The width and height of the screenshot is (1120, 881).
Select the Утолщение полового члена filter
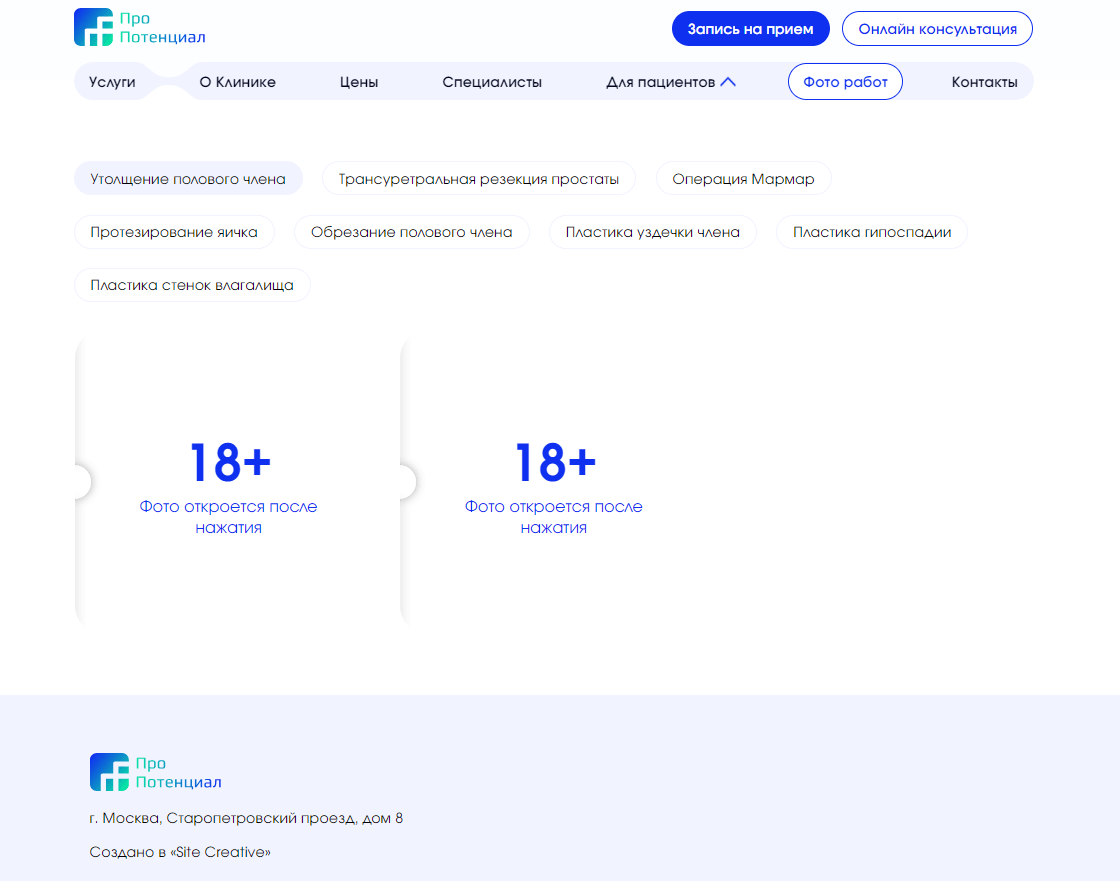(188, 179)
